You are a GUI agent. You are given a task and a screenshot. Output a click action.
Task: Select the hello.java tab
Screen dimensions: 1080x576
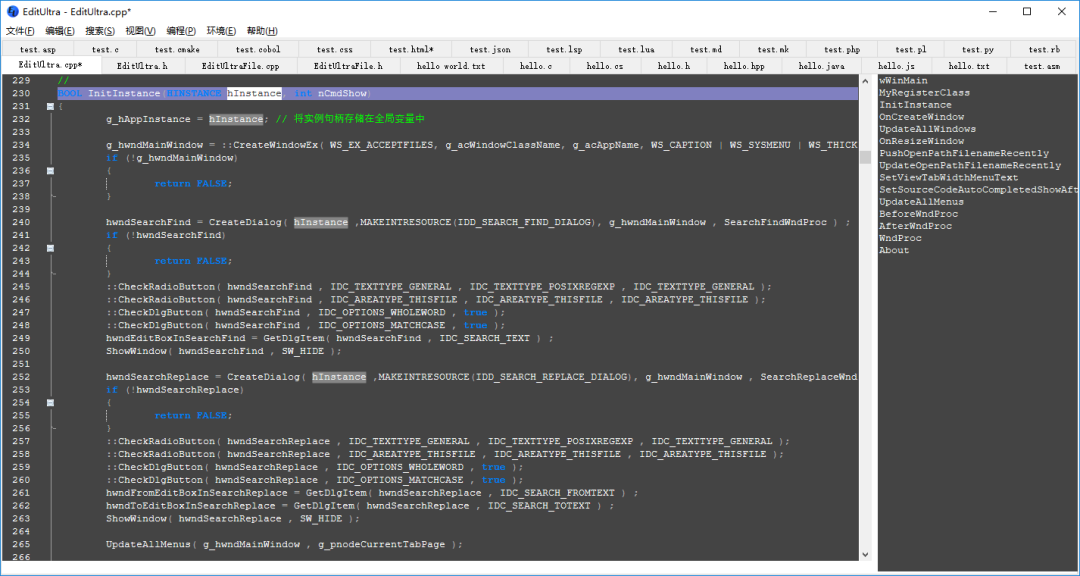click(822, 66)
